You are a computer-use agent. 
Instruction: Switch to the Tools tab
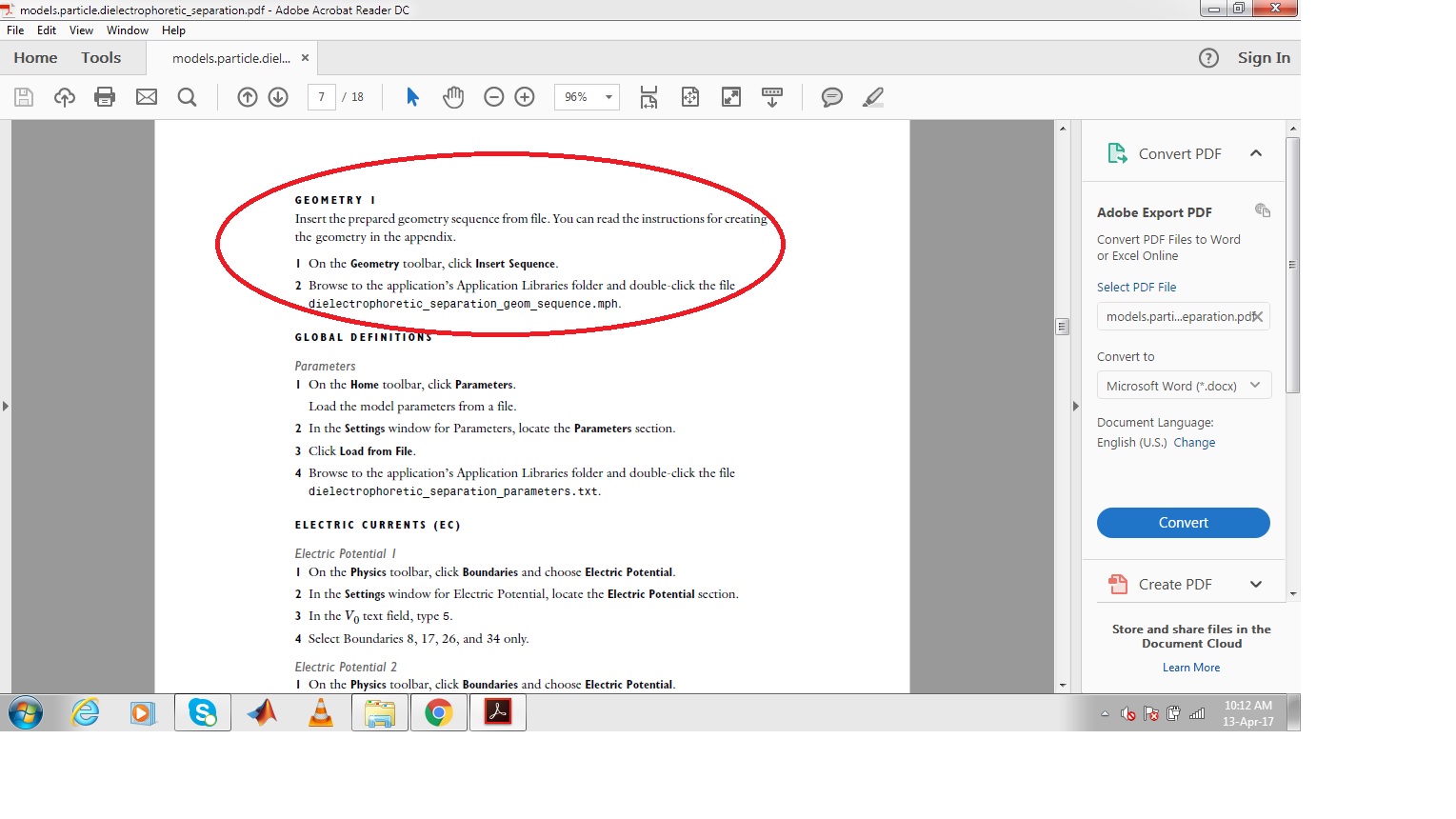101,58
